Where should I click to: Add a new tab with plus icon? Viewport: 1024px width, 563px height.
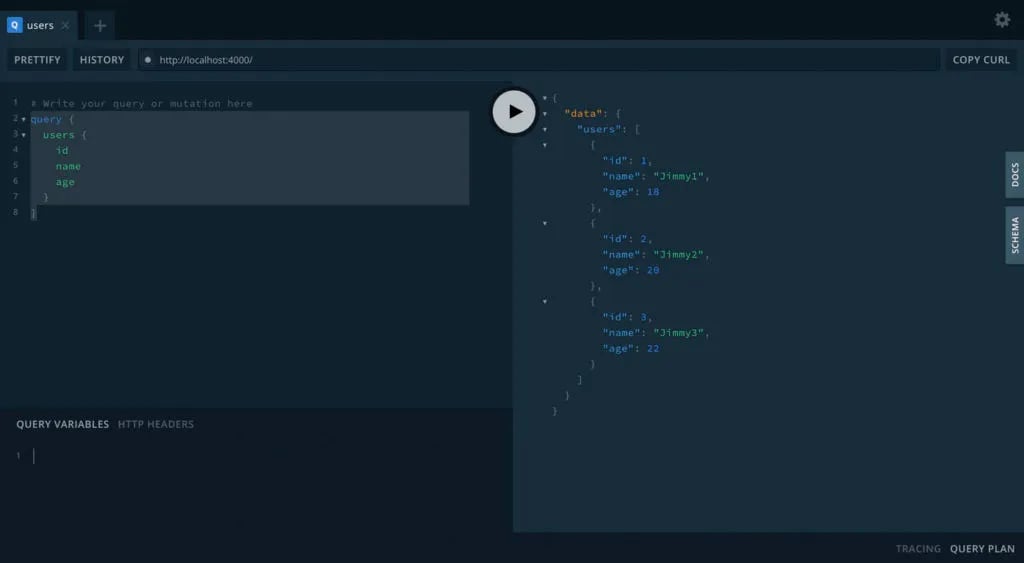tap(100, 25)
